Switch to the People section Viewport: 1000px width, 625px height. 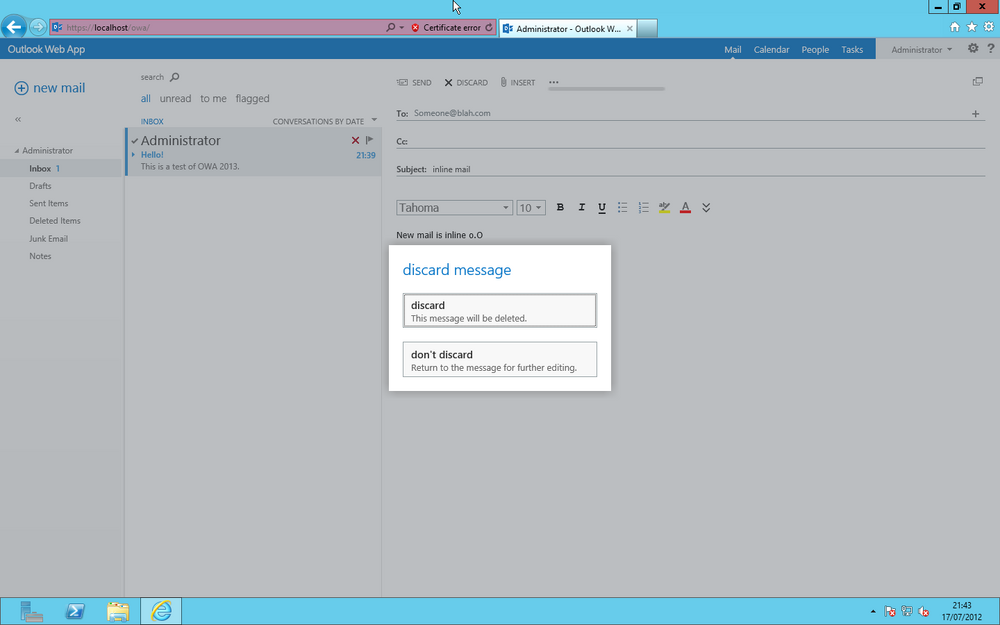(x=815, y=49)
